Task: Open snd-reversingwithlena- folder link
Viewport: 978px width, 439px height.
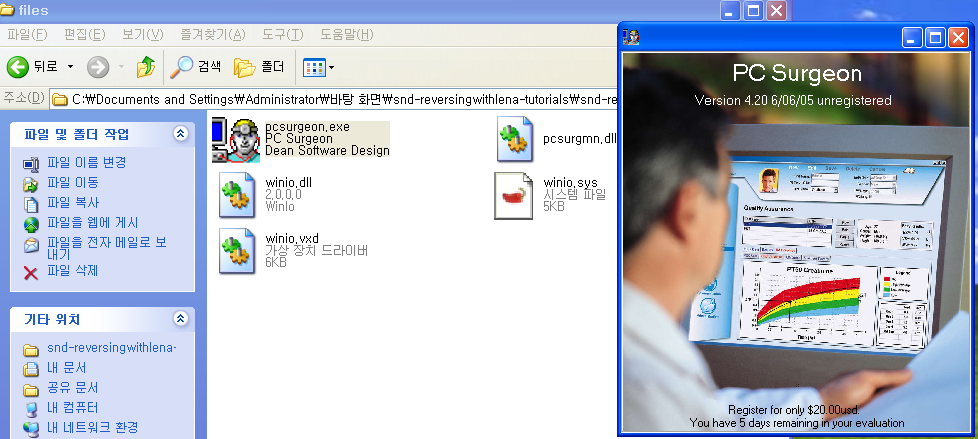Action: click(112, 347)
